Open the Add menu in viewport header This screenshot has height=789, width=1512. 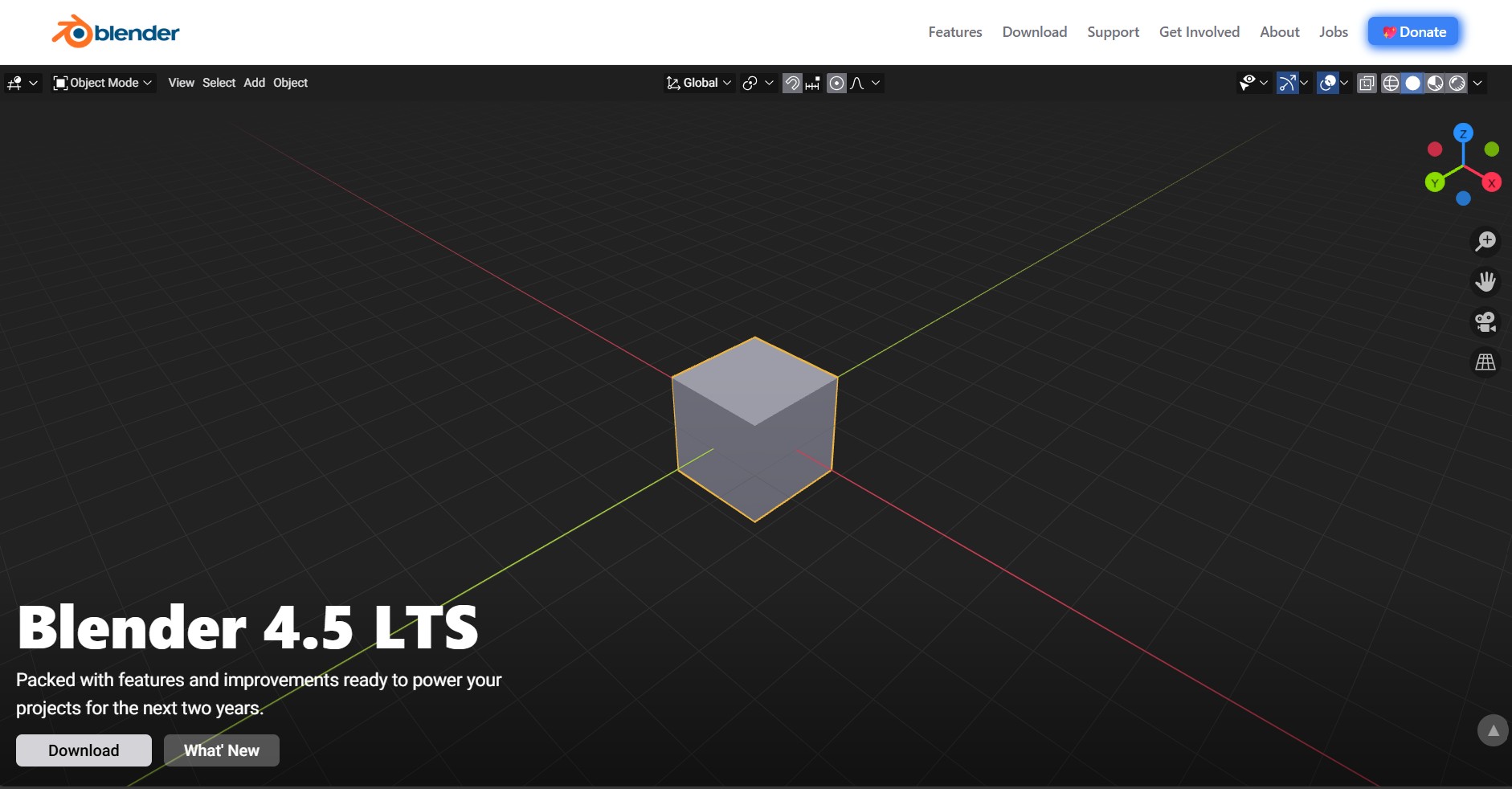click(x=254, y=83)
